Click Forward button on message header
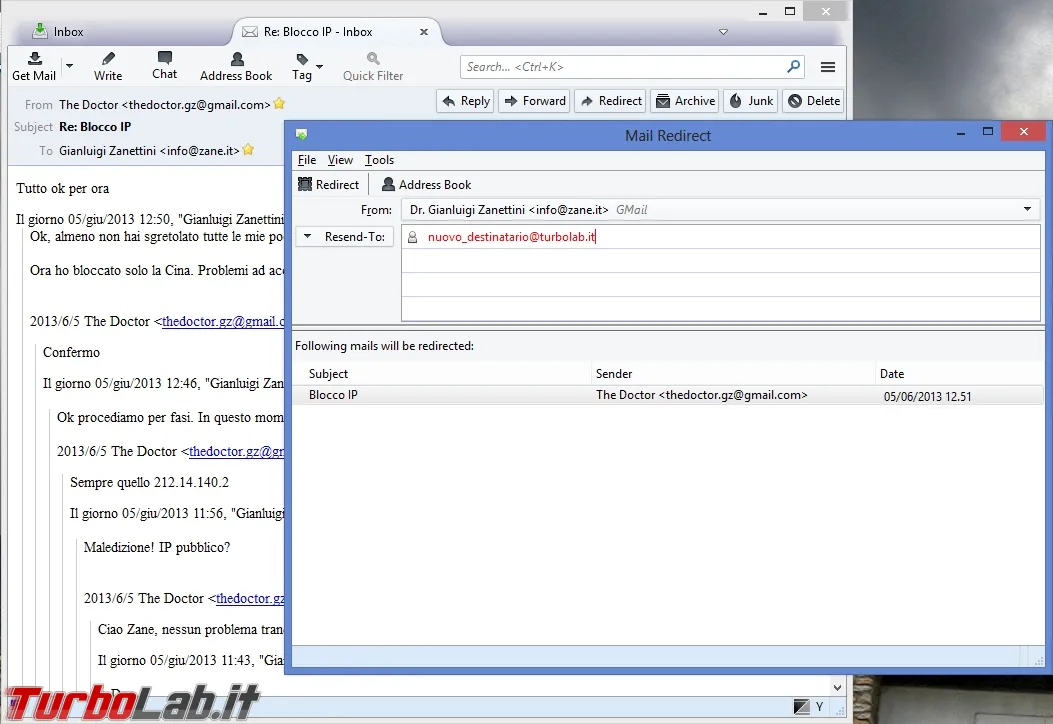 coord(535,101)
